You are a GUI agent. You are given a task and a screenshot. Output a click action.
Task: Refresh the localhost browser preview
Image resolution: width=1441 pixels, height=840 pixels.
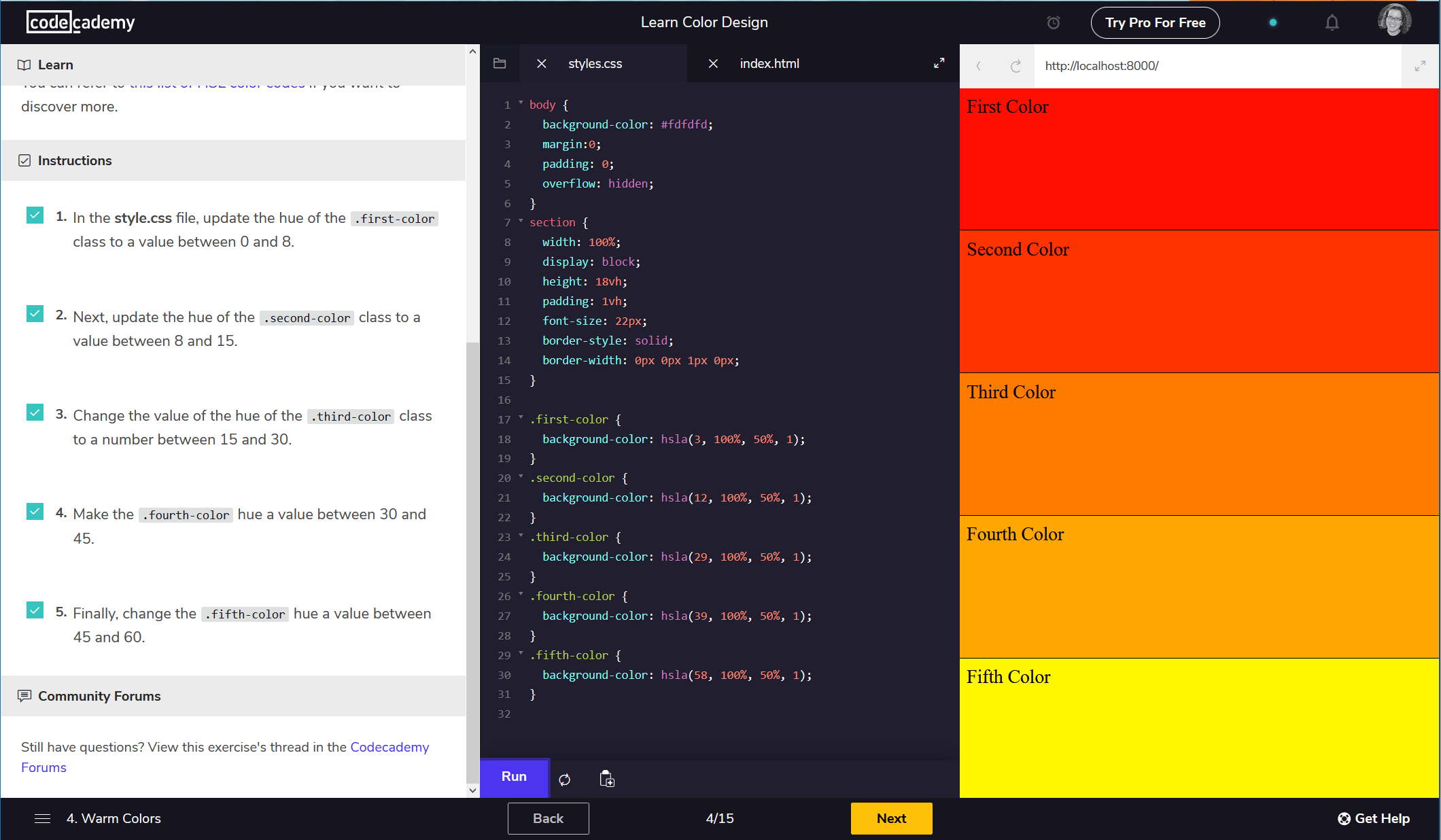(x=1015, y=66)
